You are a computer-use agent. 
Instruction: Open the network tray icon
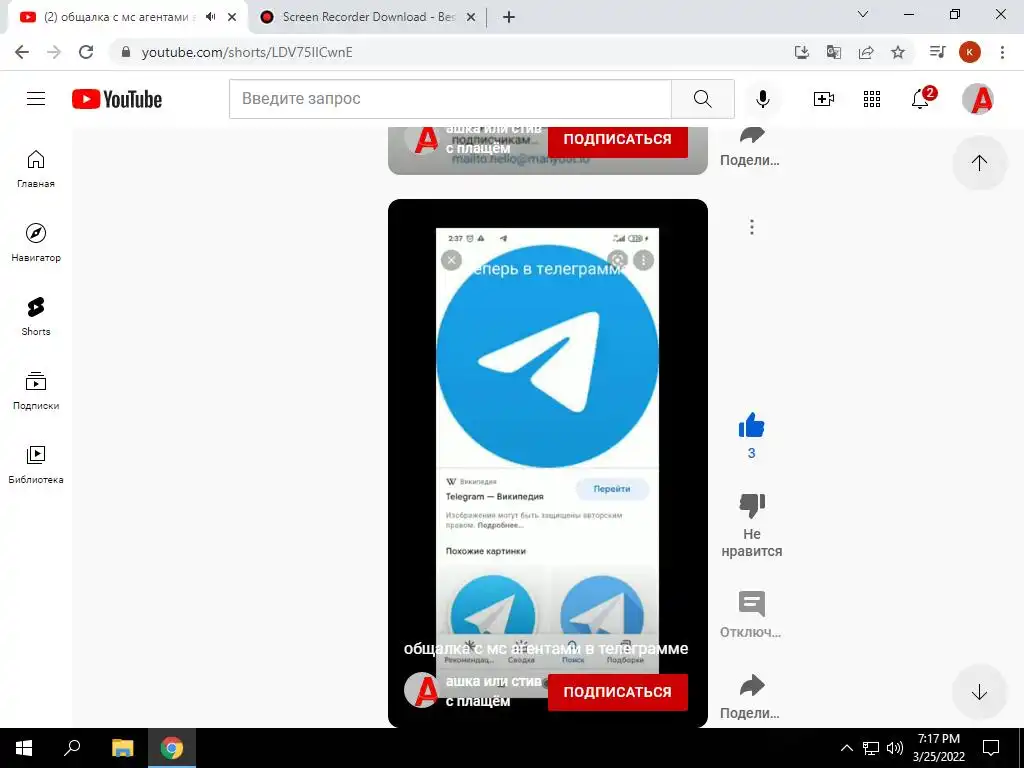pos(871,748)
